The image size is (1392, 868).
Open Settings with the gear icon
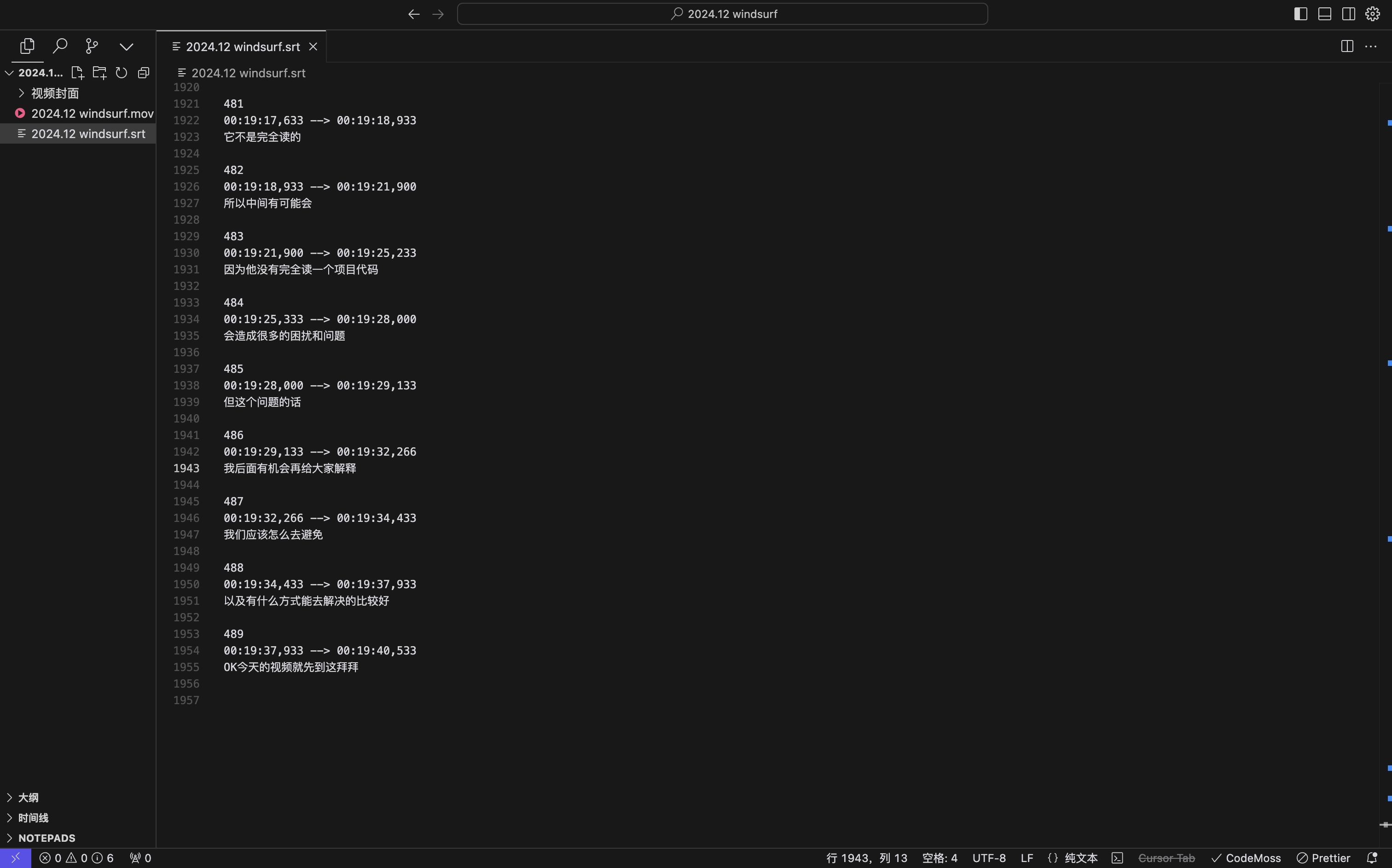coord(1372,13)
